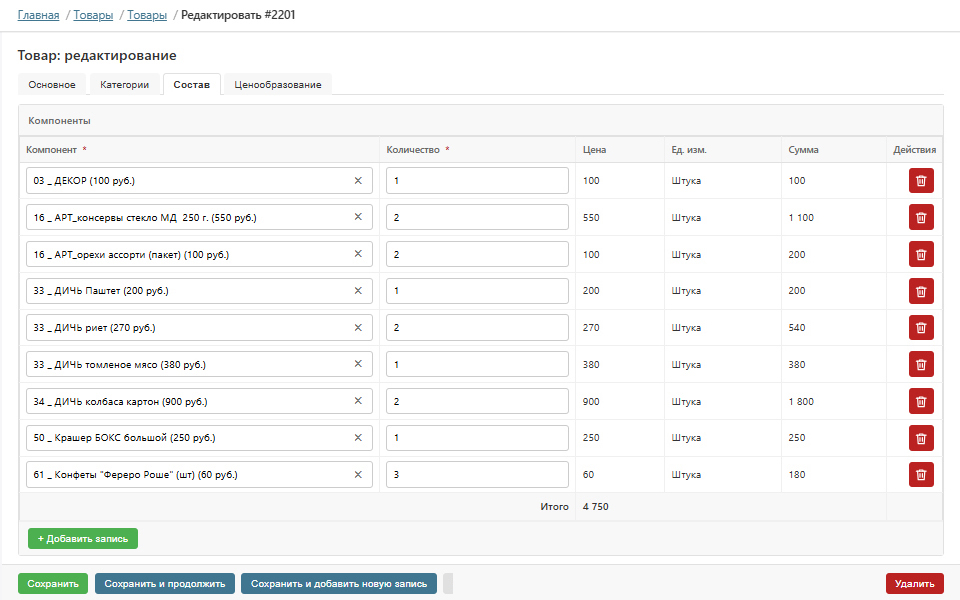This screenshot has width=960, height=600.
Task: Remove the ДИЧЬ Паштет row with trash icon
Action: (x=921, y=291)
